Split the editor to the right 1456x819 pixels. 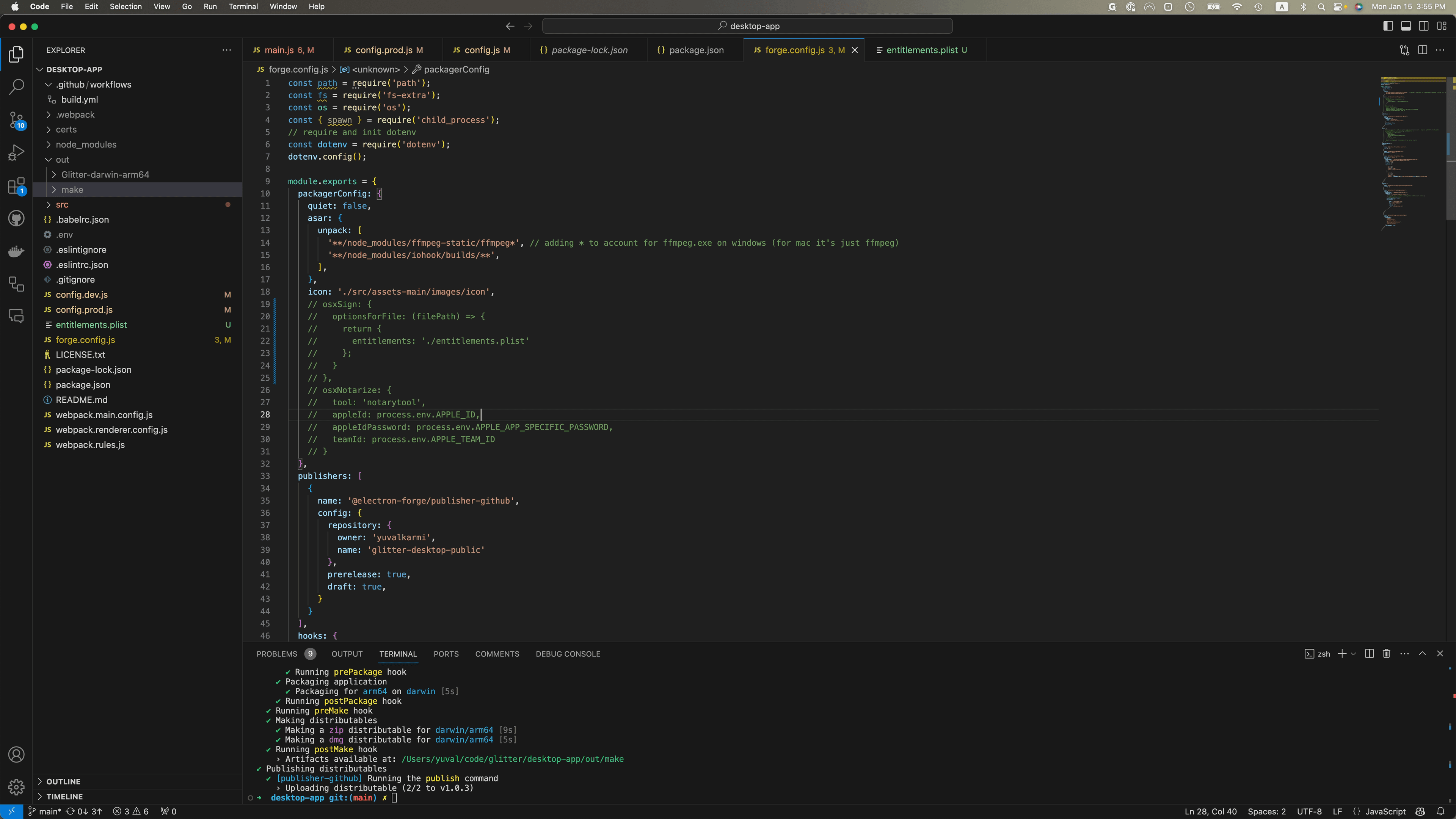(1422, 50)
